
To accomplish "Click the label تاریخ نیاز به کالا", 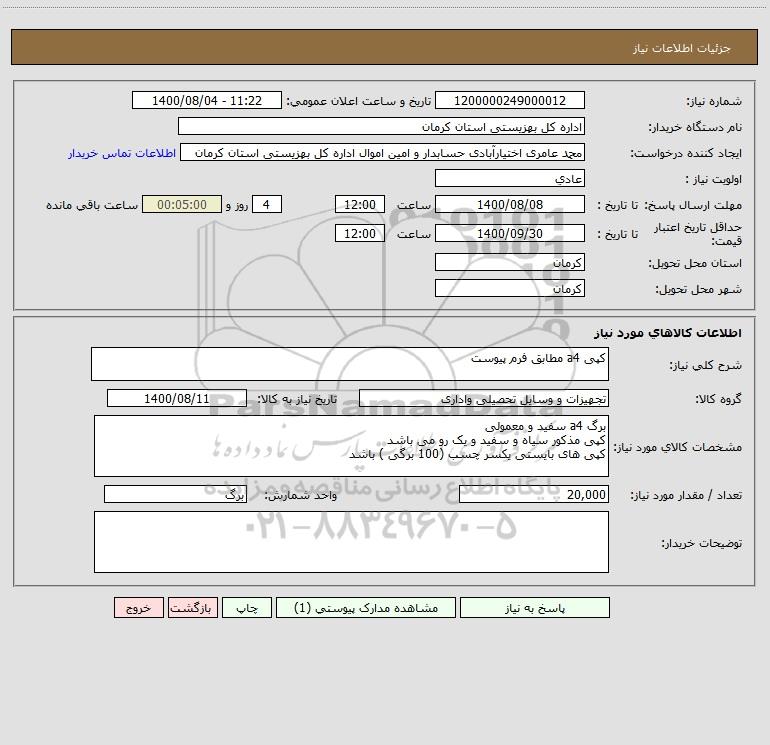I will pyautogui.click(x=297, y=399).
